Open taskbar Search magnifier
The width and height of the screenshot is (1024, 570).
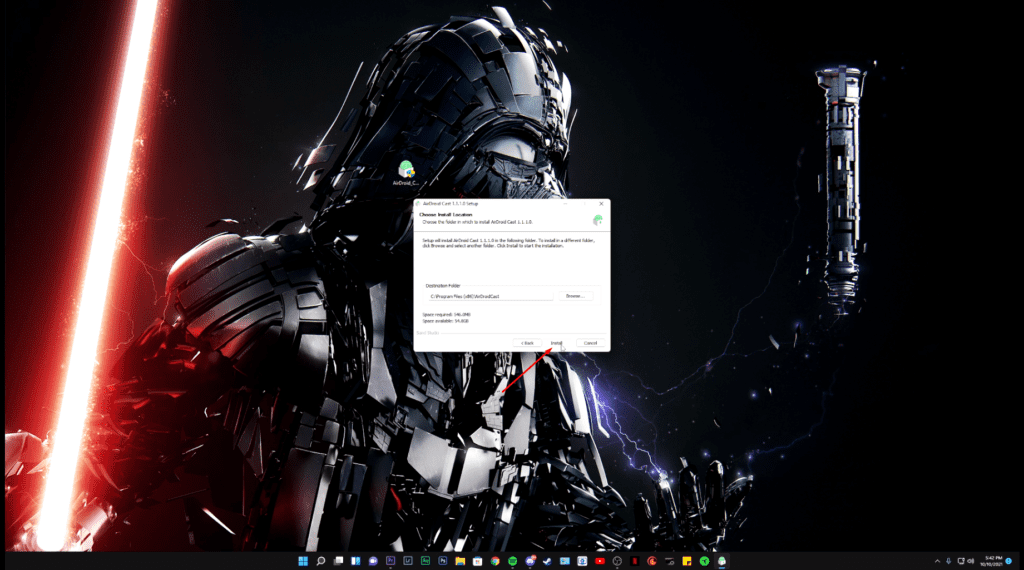[321, 561]
